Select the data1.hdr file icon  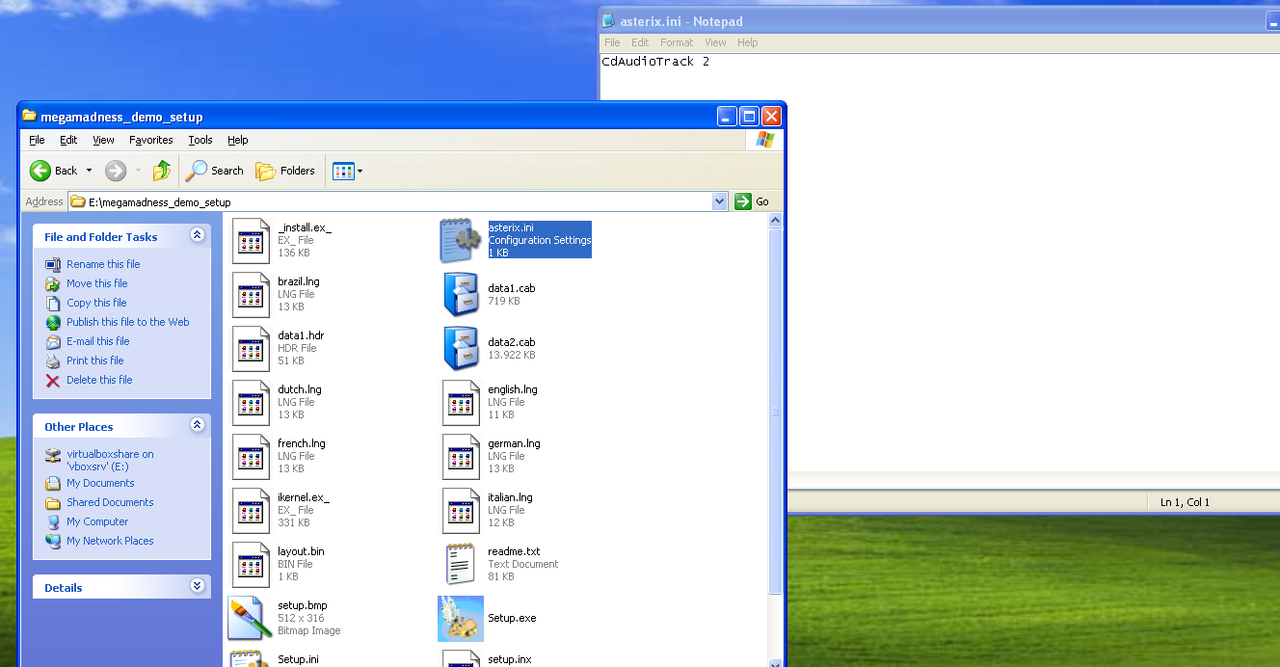point(251,349)
